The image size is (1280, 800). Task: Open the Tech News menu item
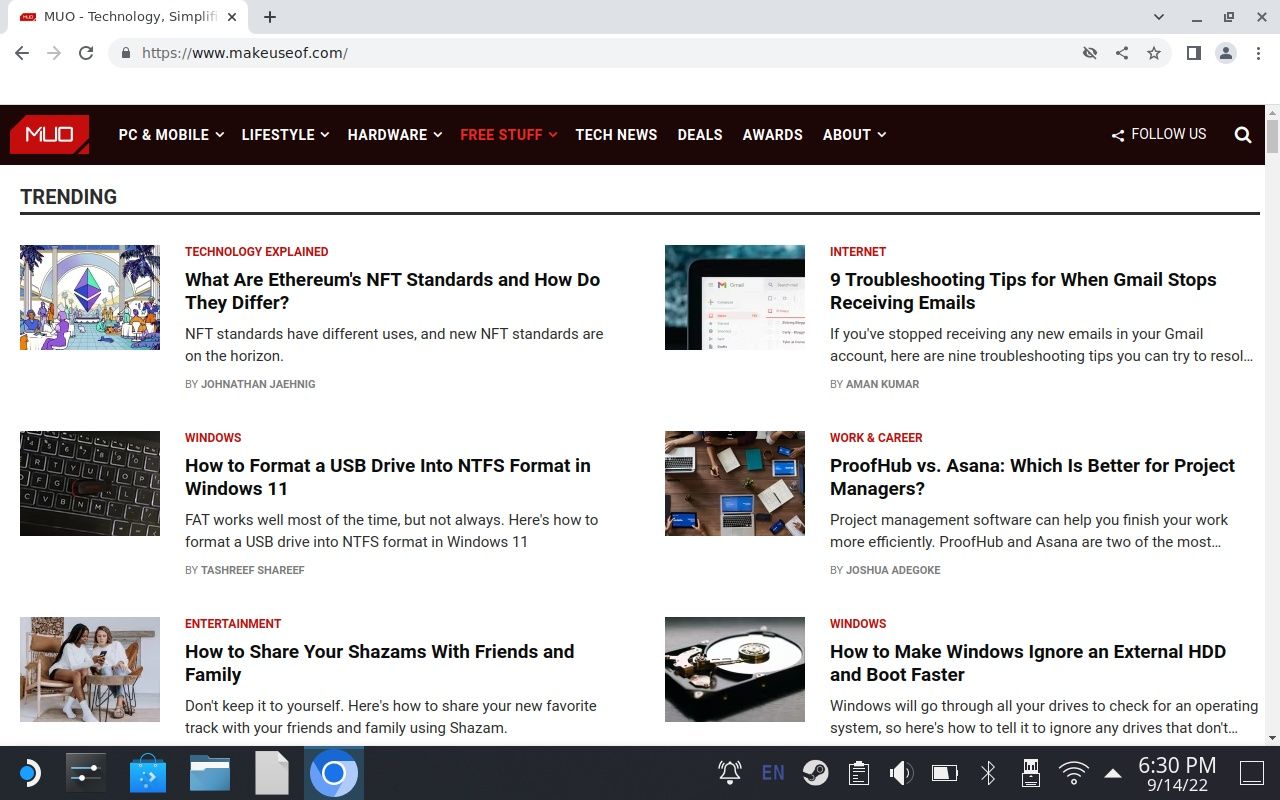616,134
